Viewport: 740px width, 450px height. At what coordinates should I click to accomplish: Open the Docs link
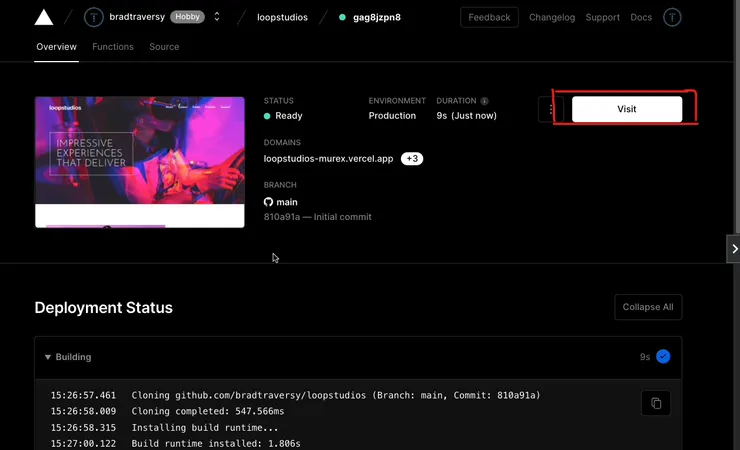click(x=641, y=17)
